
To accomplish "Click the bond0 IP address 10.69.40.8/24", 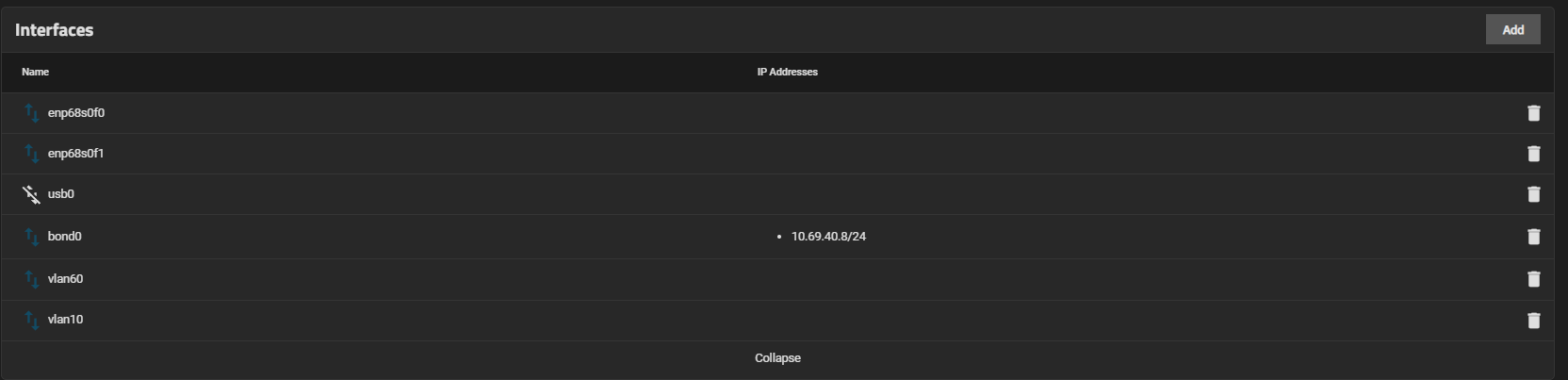I will (x=828, y=237).
